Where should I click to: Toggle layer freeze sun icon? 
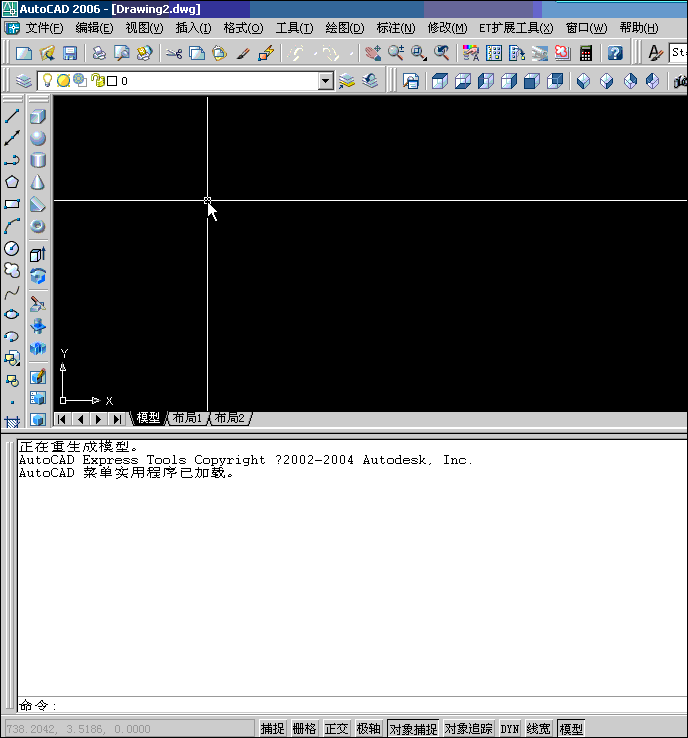click(63, 81)
